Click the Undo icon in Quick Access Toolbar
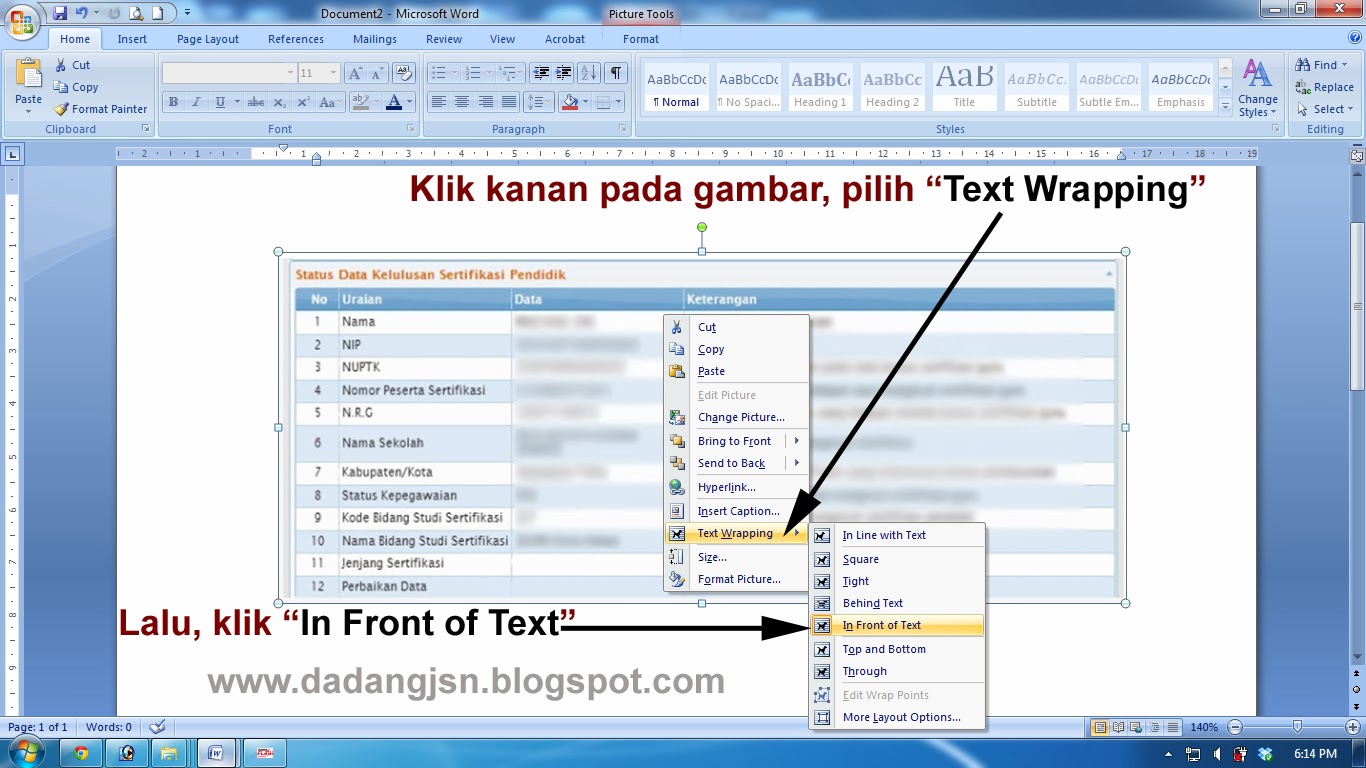1366x768 pixels. click(82, 14)
